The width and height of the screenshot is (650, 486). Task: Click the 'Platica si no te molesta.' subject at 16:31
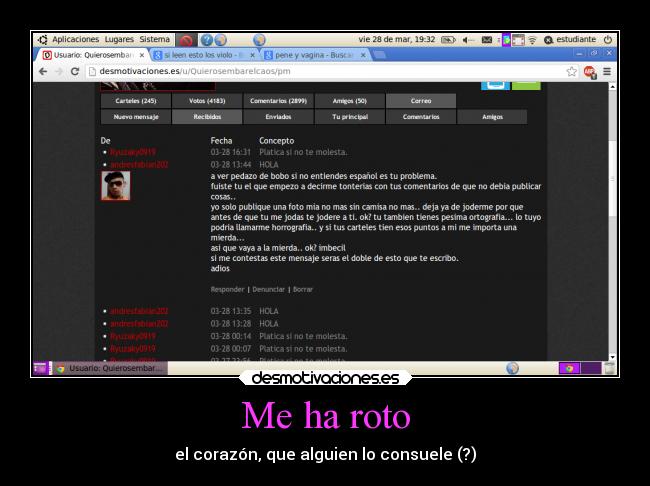coord(303,152)
